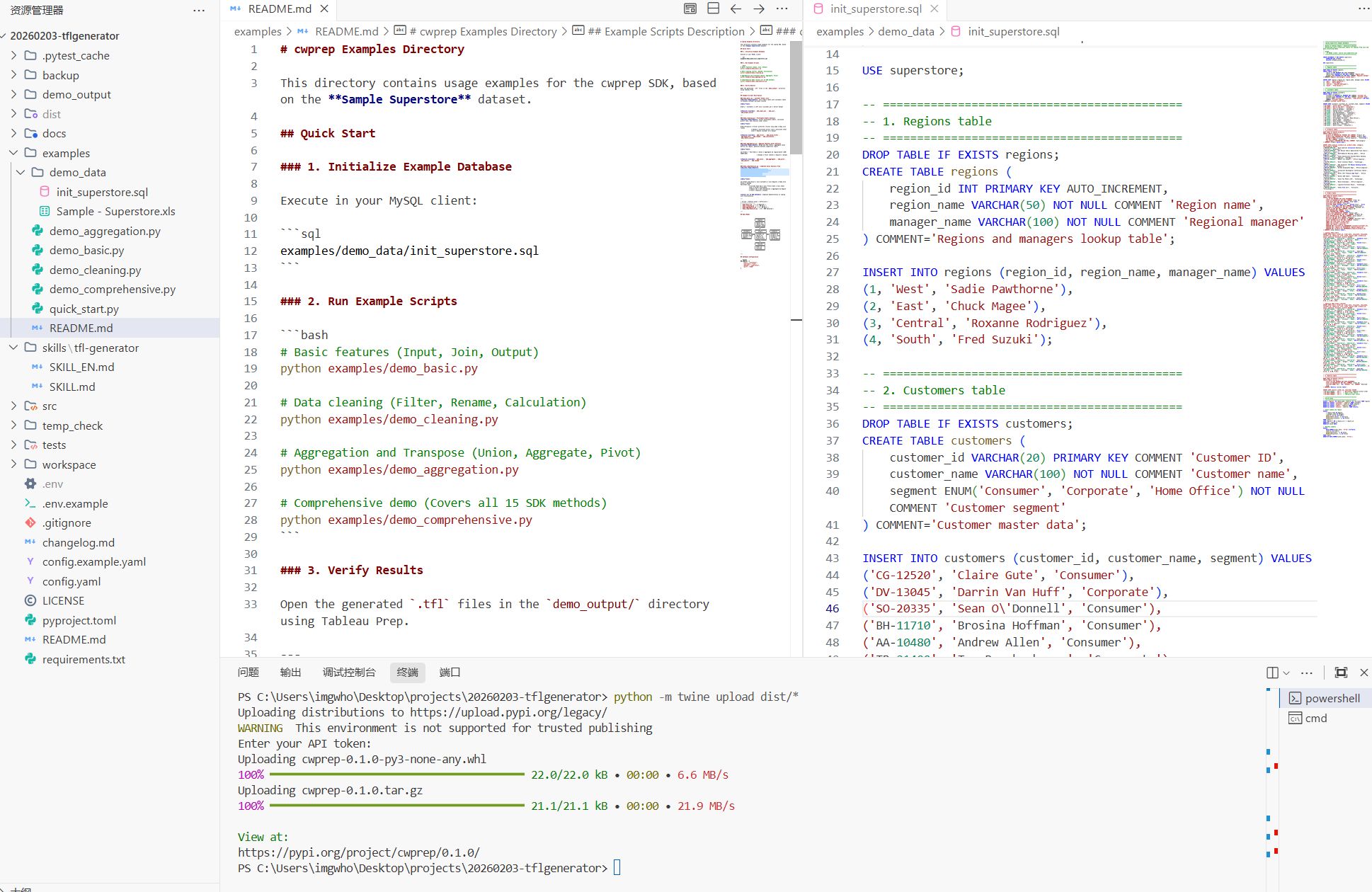Open the Explorer more actions ellipsis
The height and width of the screenshot is (892, 1372).
click(x=198, y=10)
